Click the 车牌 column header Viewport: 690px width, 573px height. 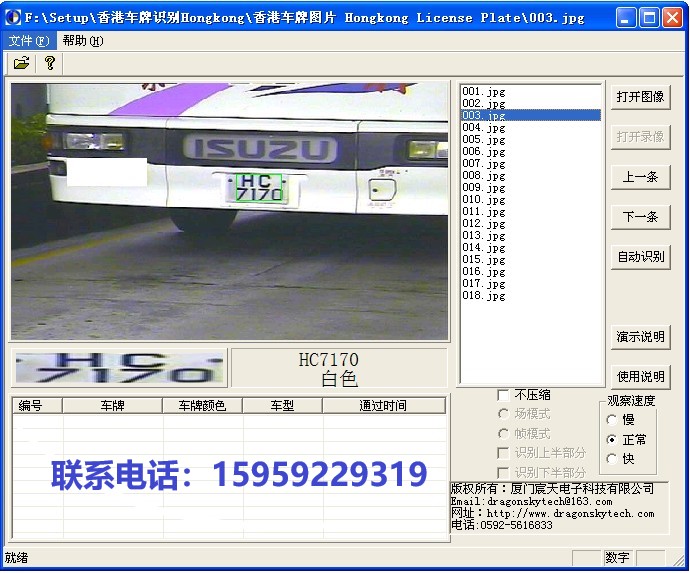(x=113, y=405)
